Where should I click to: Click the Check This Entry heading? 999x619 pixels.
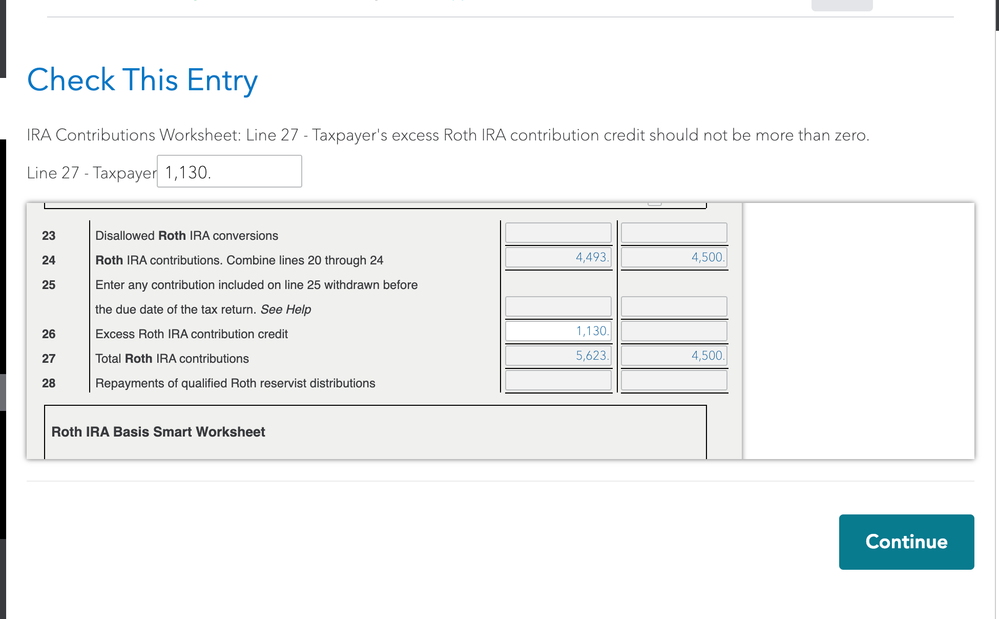pos(142,80)
